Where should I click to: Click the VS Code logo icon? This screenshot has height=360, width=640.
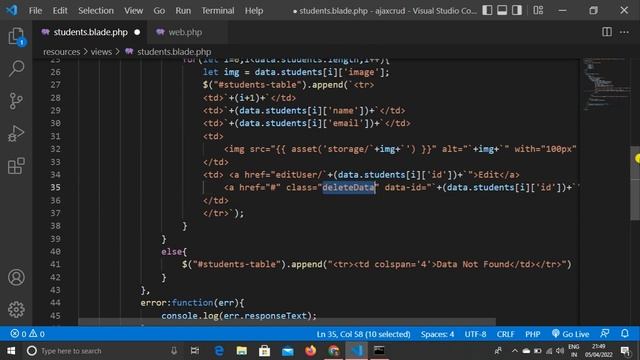coord(12,10)
